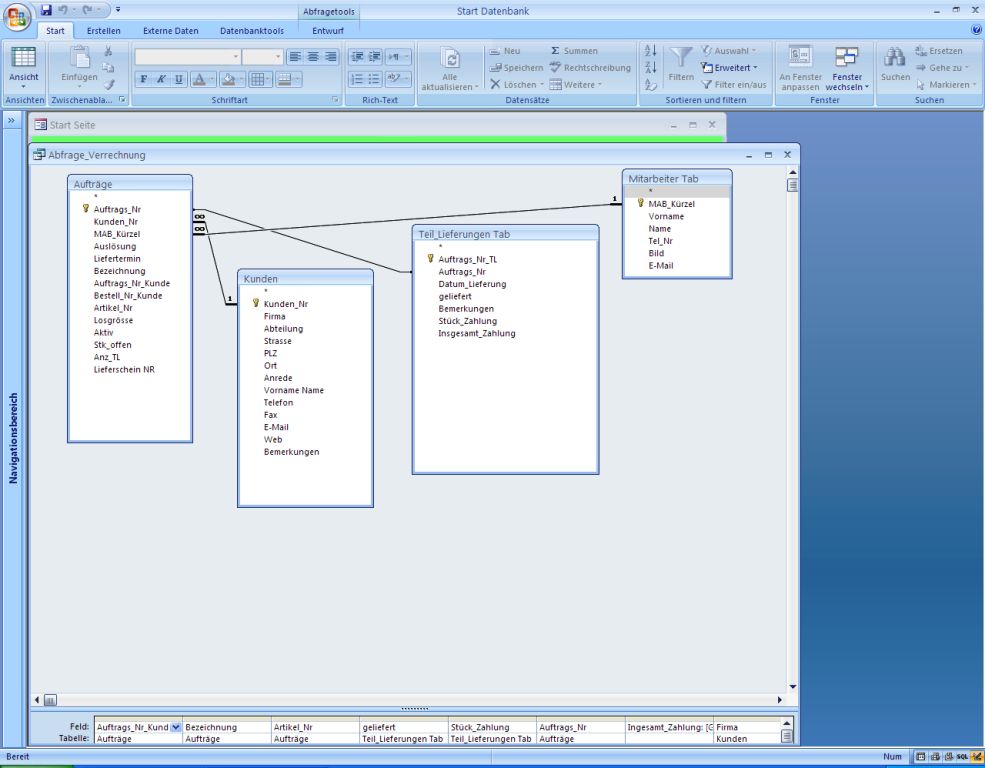The image size is (985, 768).
Task: Click the numbered list icon
Action: [357, 79]
